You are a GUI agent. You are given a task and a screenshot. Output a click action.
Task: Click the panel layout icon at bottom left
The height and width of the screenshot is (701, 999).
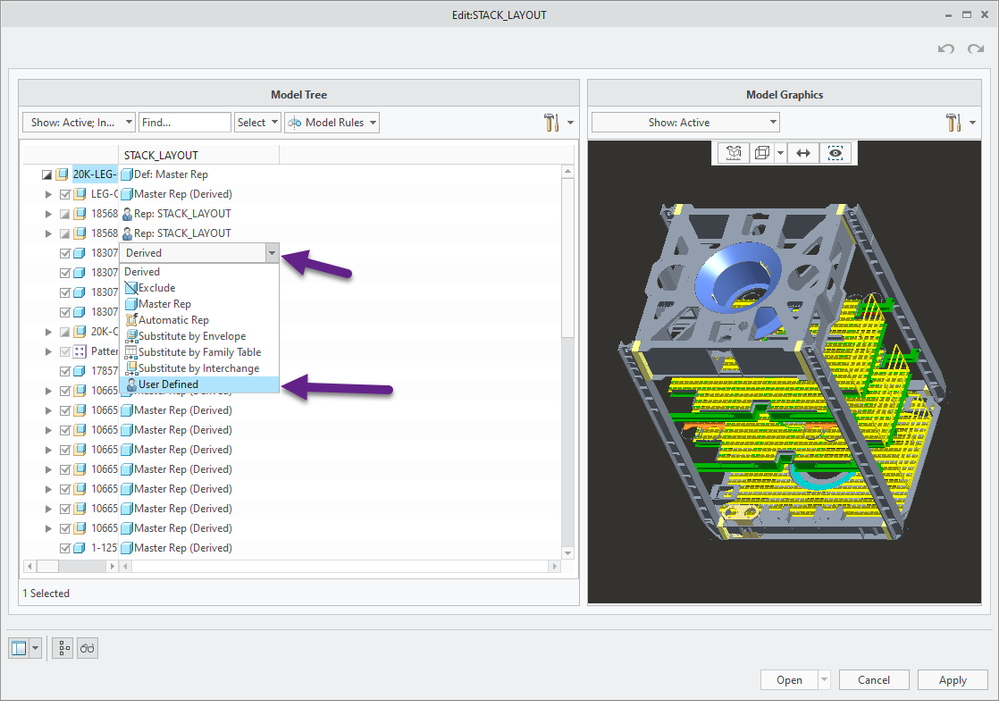(x=19, y=648)
